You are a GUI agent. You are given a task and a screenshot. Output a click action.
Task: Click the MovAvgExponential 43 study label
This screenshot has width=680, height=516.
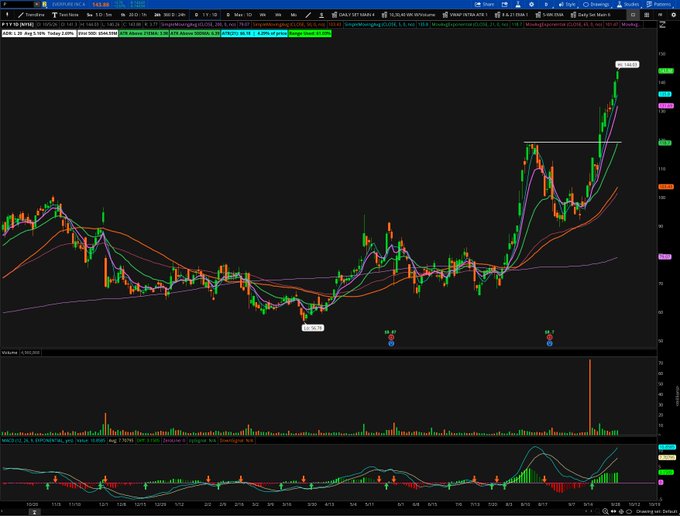click(564, 25)
